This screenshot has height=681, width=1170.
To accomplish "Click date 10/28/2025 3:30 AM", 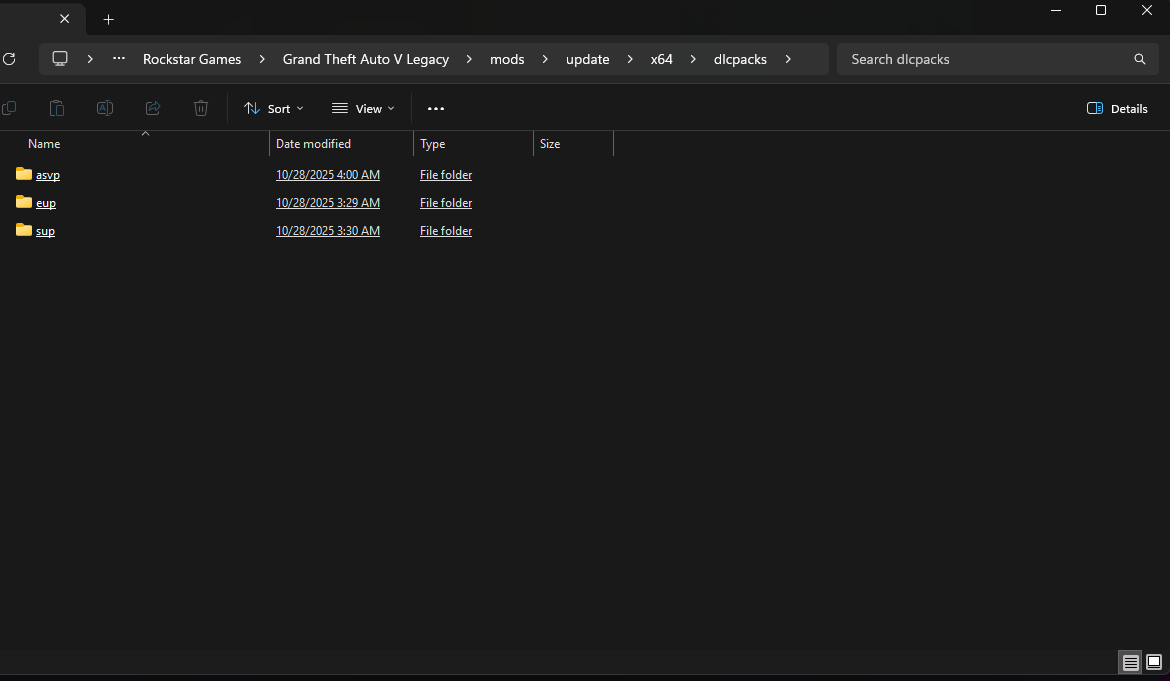I will coord(328,231).
